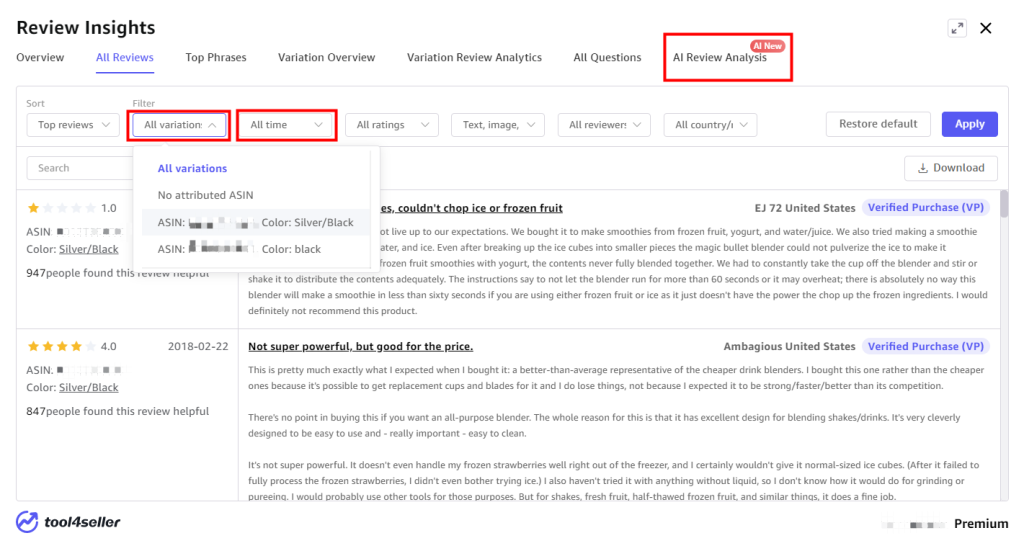Click the Apply button

coord(969,124)
